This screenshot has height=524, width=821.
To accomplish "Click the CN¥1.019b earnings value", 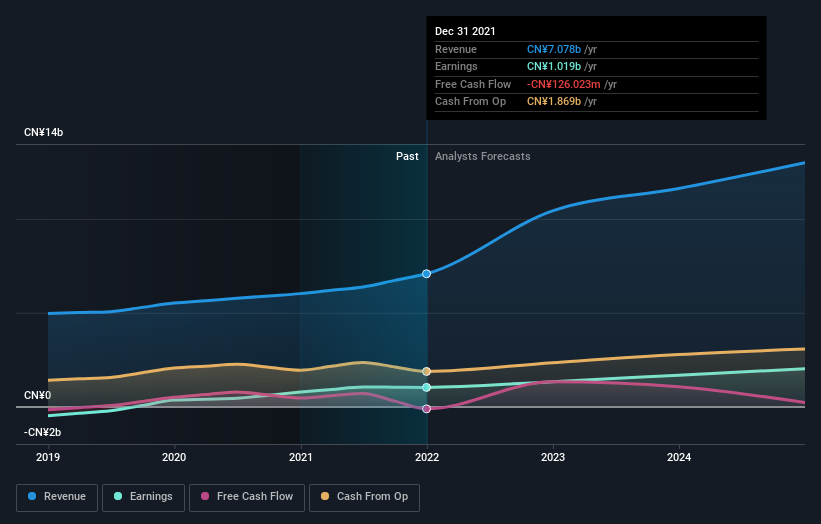I will tap(554, 66).
